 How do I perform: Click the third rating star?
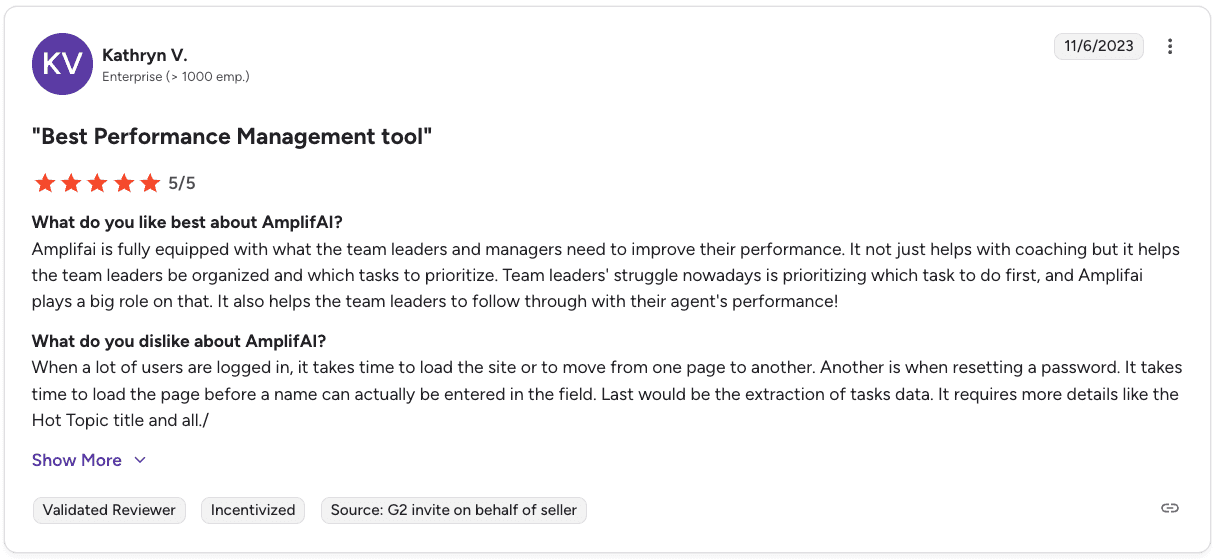97,183
